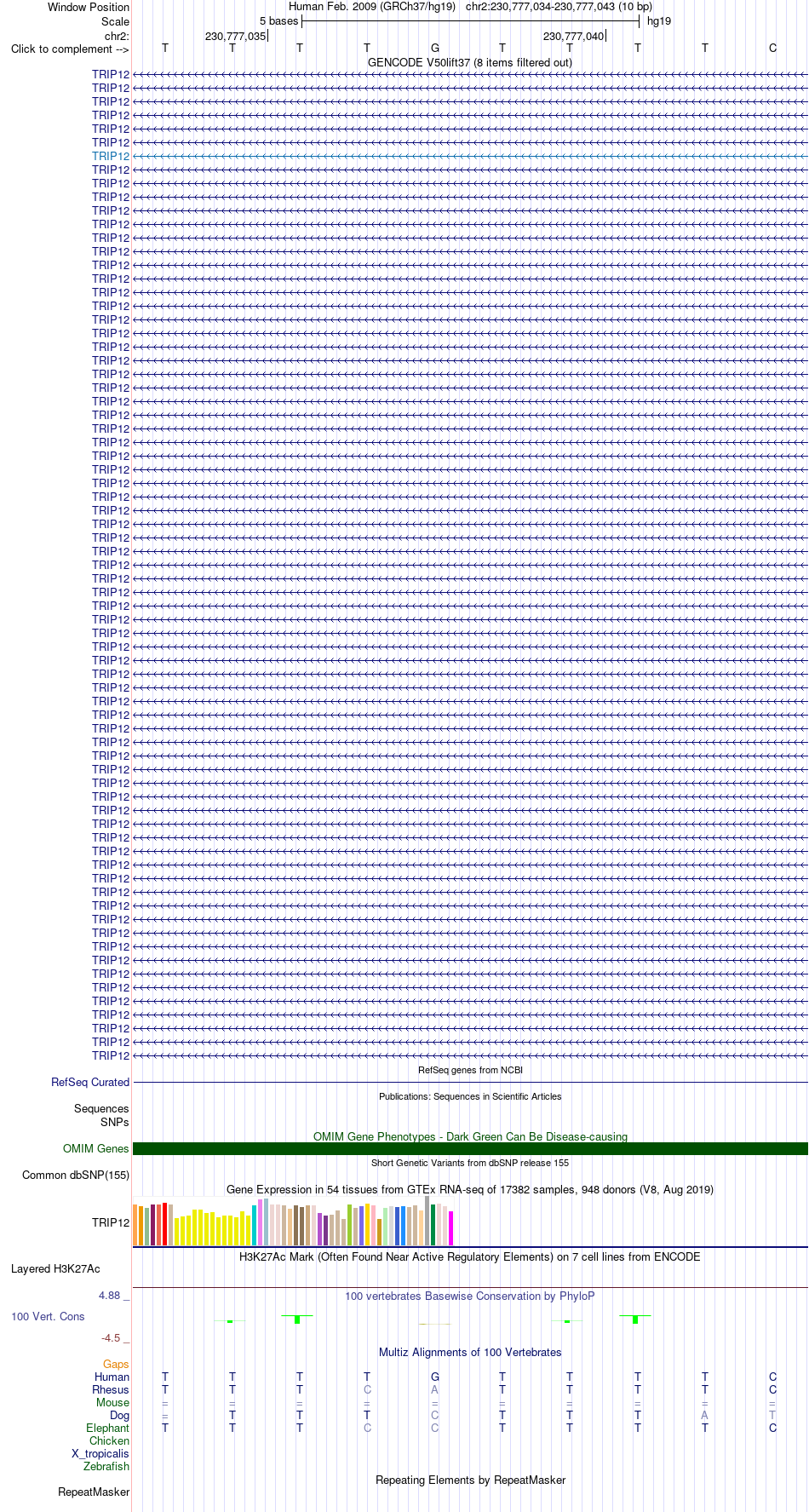809x1512 pixels.
Task: Click the Sequences track label
Action: tap(101, 1108)
